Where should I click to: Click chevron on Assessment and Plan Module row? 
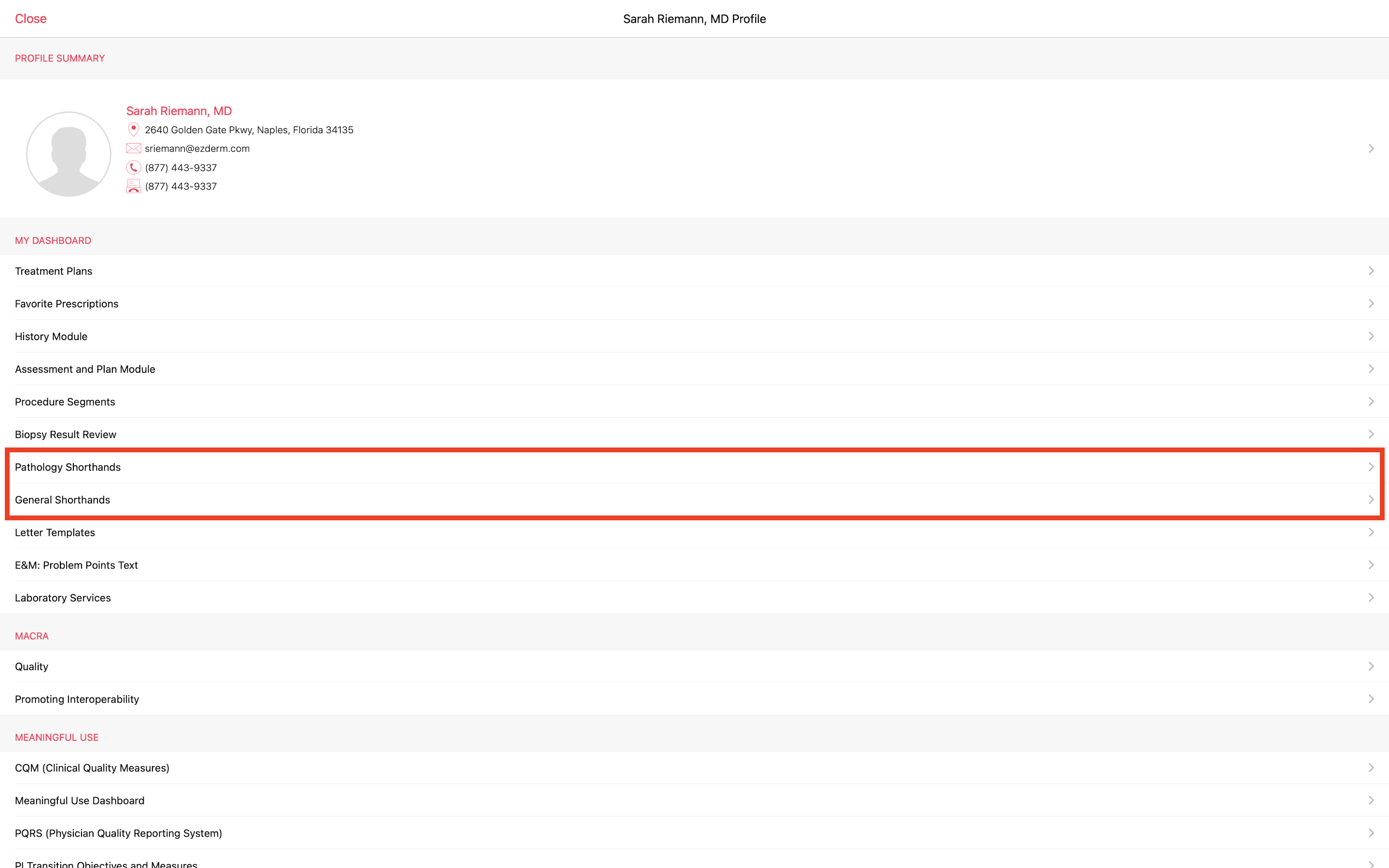1371,369
